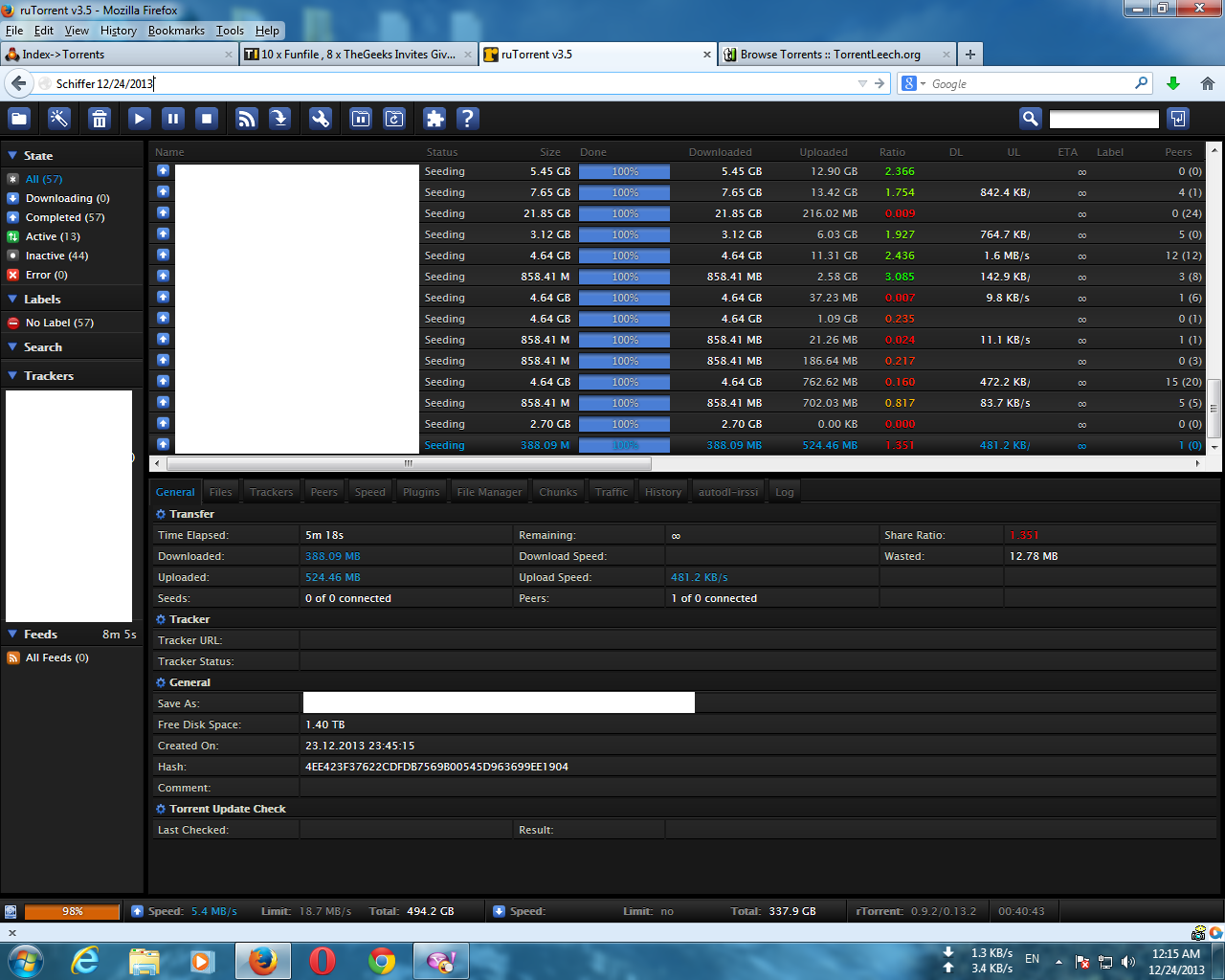Open Settings wrench icon
Screen dimensions: 1225x980
[321, 119]
